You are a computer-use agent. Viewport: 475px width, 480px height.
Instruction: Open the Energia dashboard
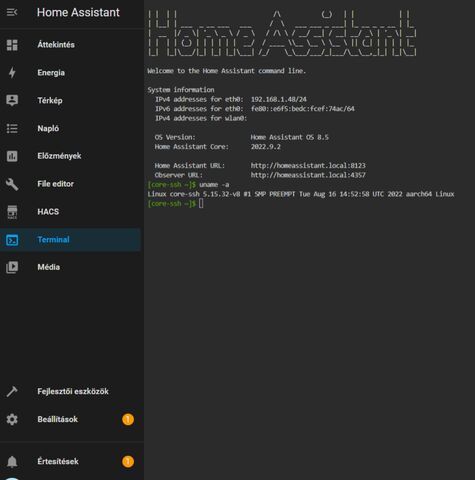click(70, 73)
